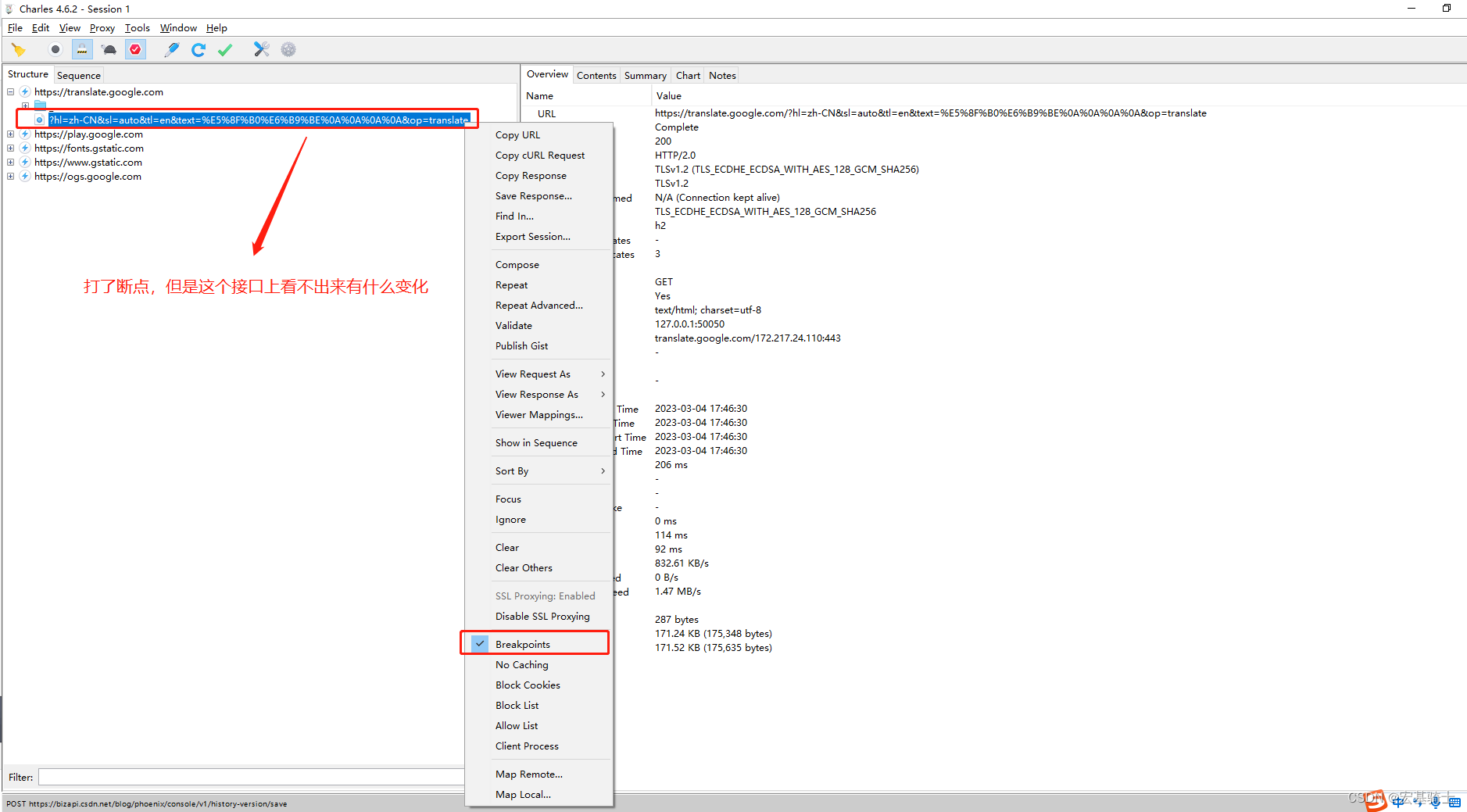The height and width of the screenshot is (812, 1467).
Task: Choose Map Remote...
Action: click(538, 774)
